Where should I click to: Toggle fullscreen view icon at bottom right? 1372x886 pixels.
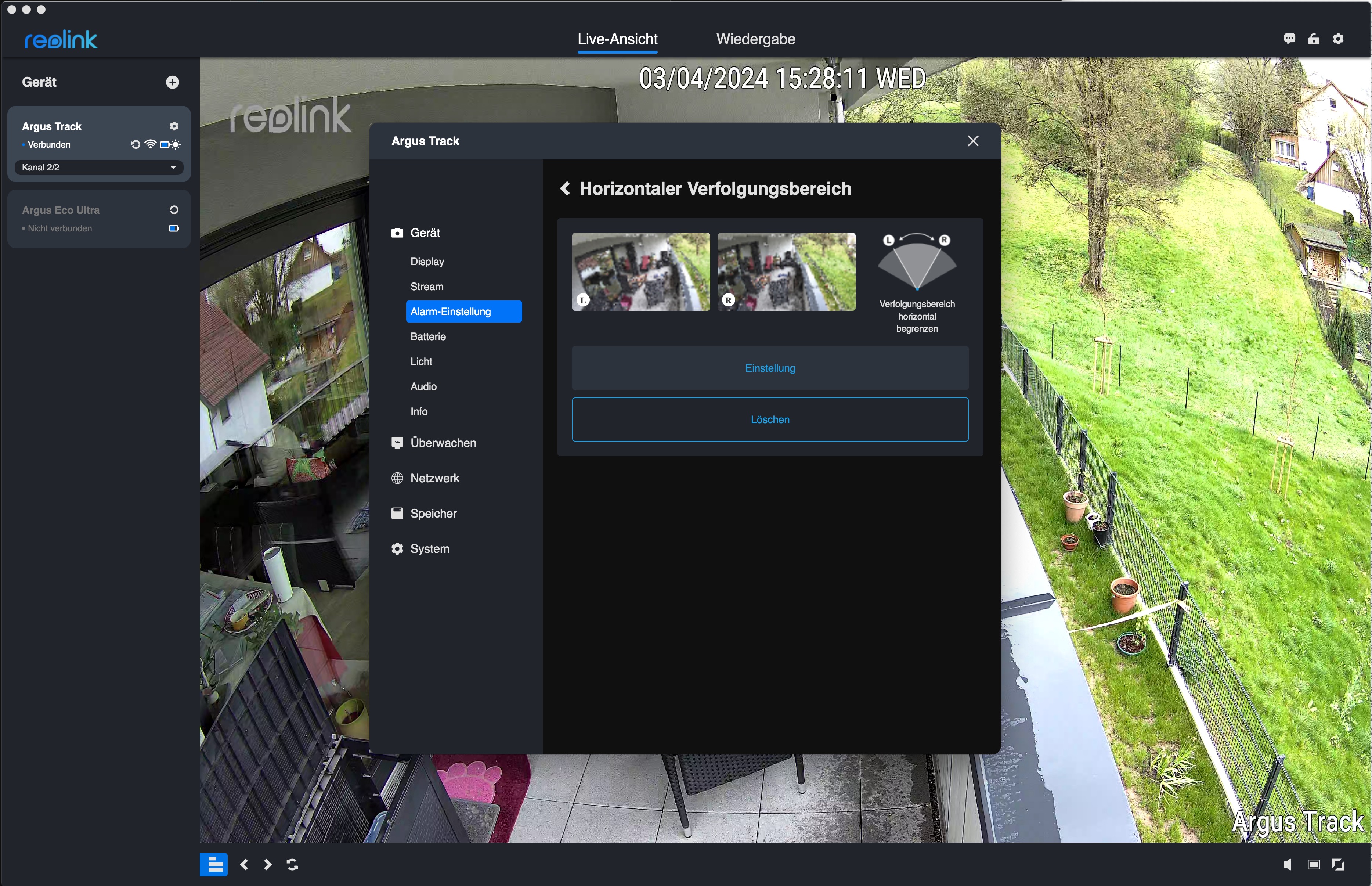(1338, 864)
